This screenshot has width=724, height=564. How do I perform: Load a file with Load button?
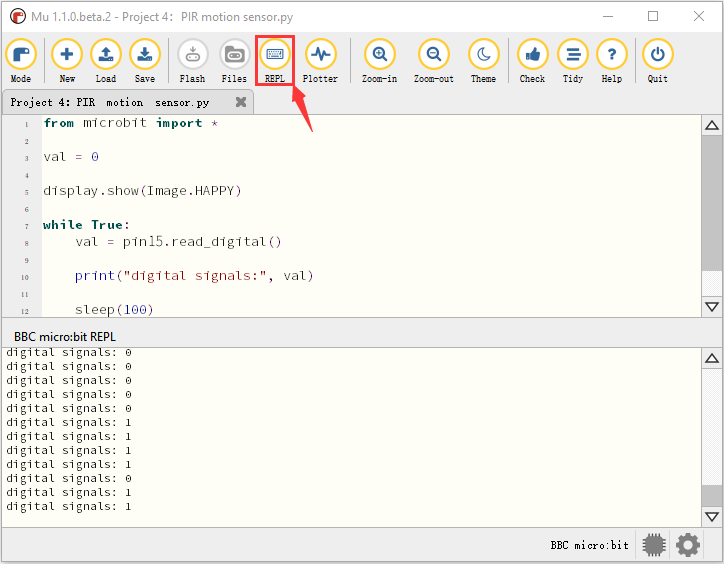point(106,61)
